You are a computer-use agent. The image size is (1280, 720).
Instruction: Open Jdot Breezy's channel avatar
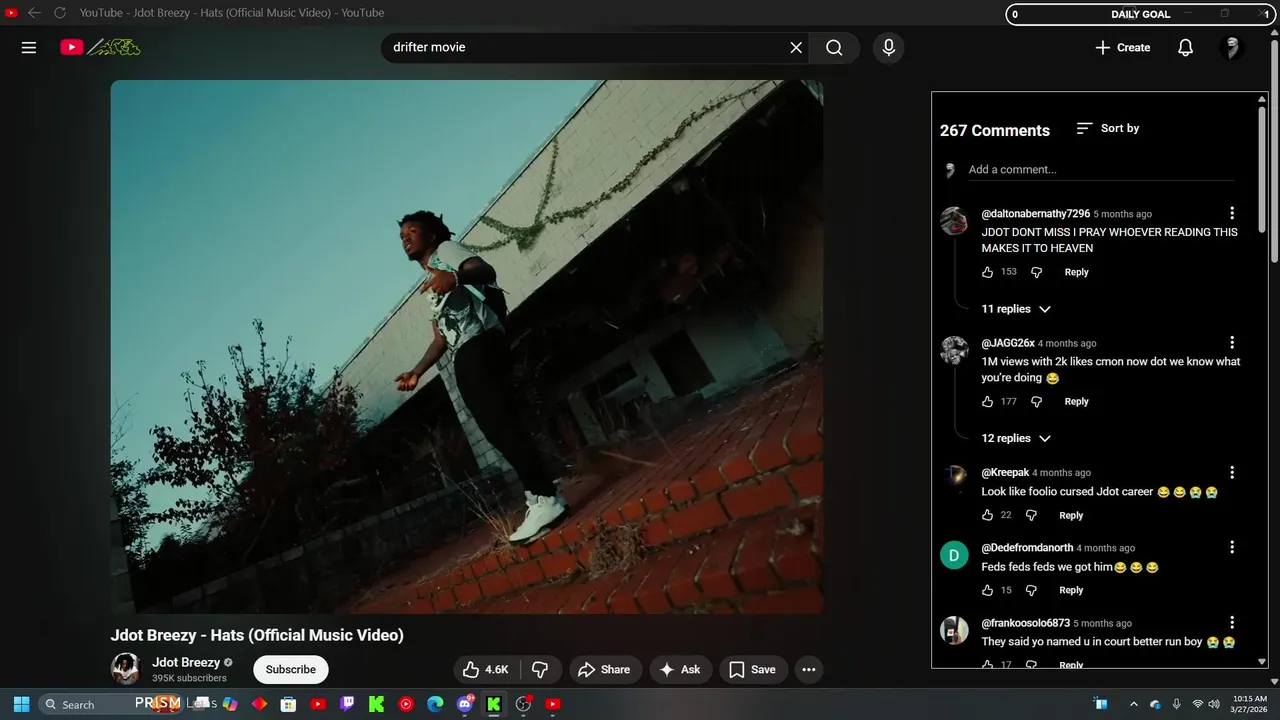pyautogui.click(x=125, y=669)
